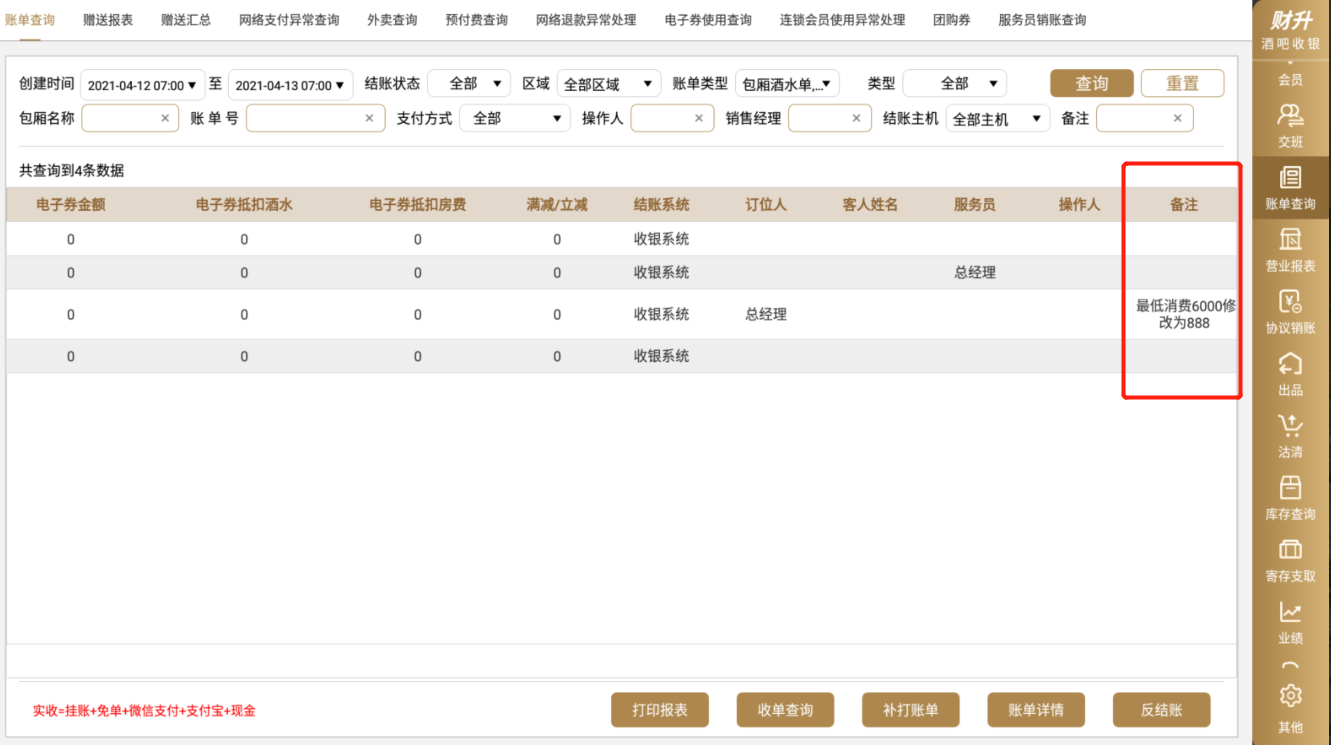The height and width of the screenshot is (745, 1331).
Task: Open the 协议销账 sidebar icon
Action: pos(1290,302)
